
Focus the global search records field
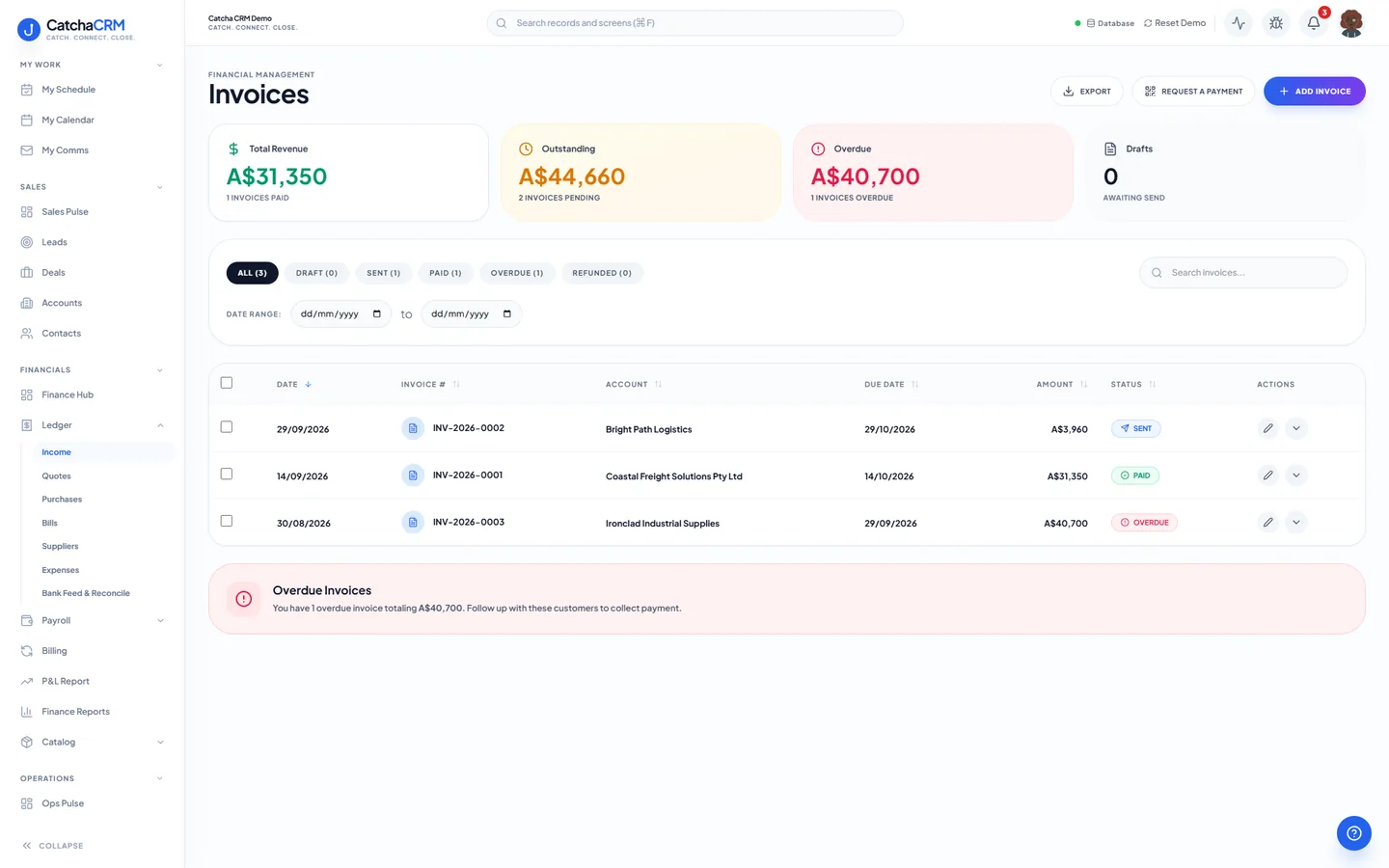click(695, 23)
